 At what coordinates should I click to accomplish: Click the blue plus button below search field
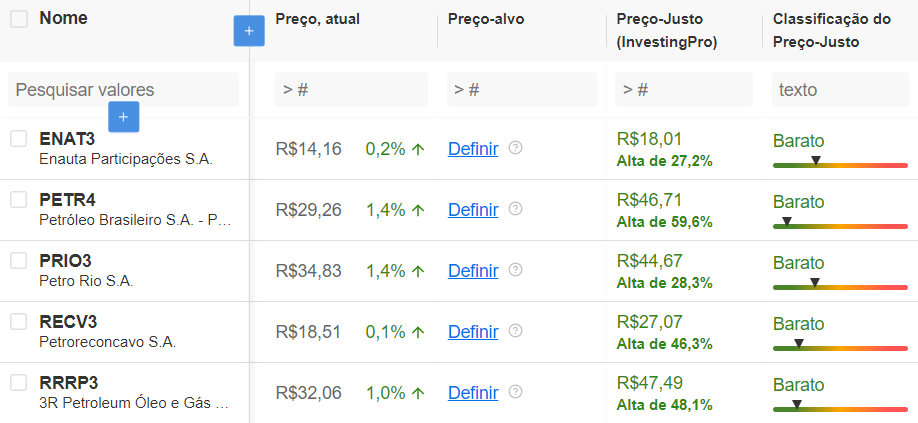click(x=124, y=116)
